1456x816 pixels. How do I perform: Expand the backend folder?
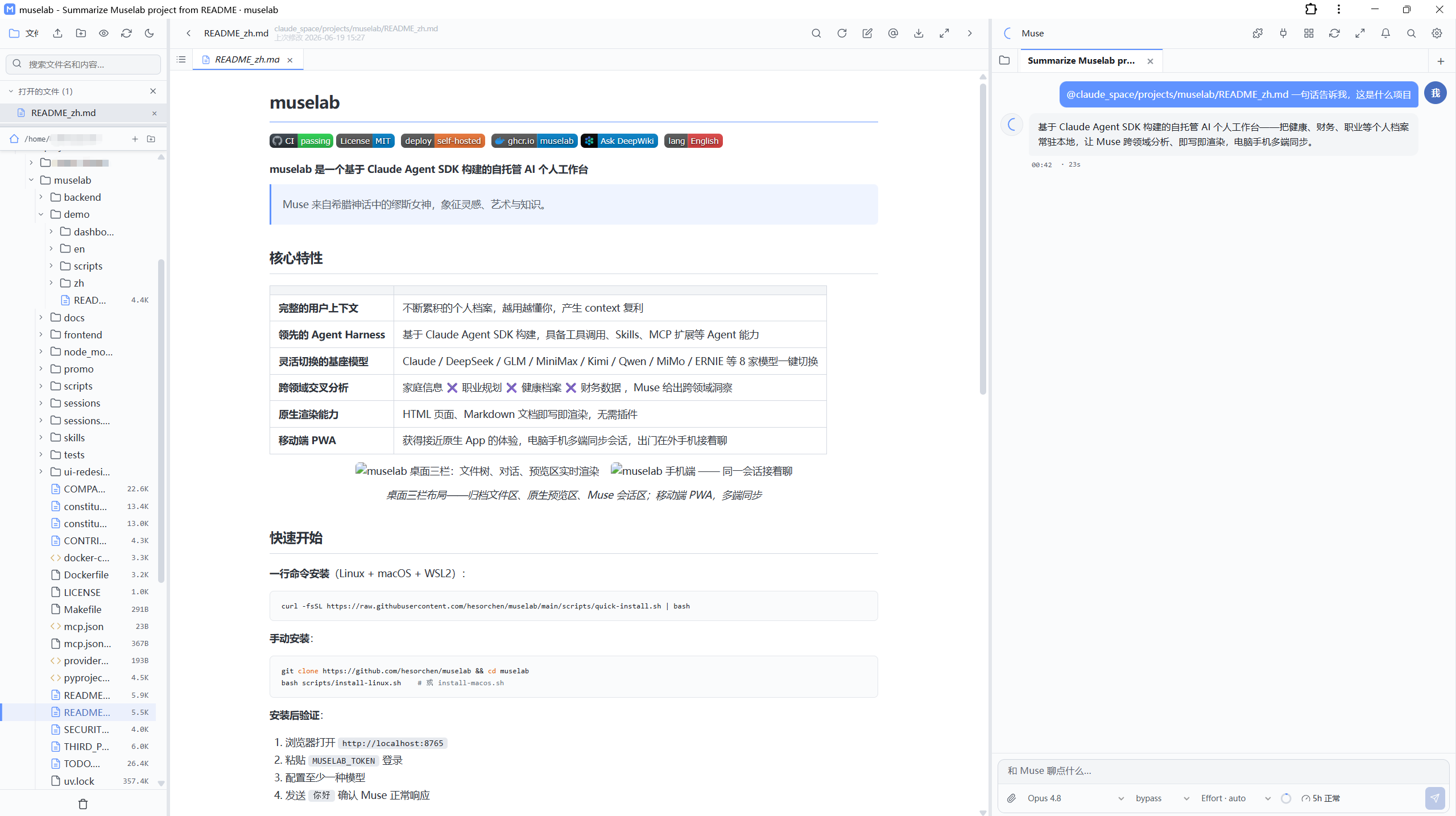click(x=41, y=197)
